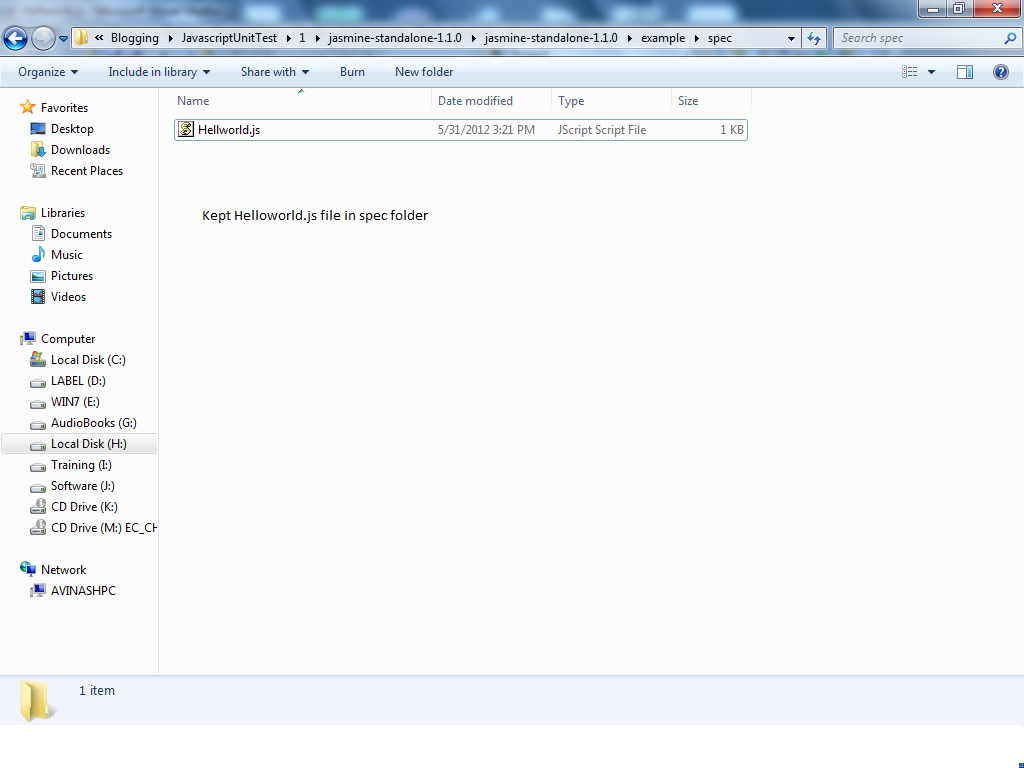Open the Organize menu
The image size is (1024, 768).
pyautogui.click(x=48, y=72)
